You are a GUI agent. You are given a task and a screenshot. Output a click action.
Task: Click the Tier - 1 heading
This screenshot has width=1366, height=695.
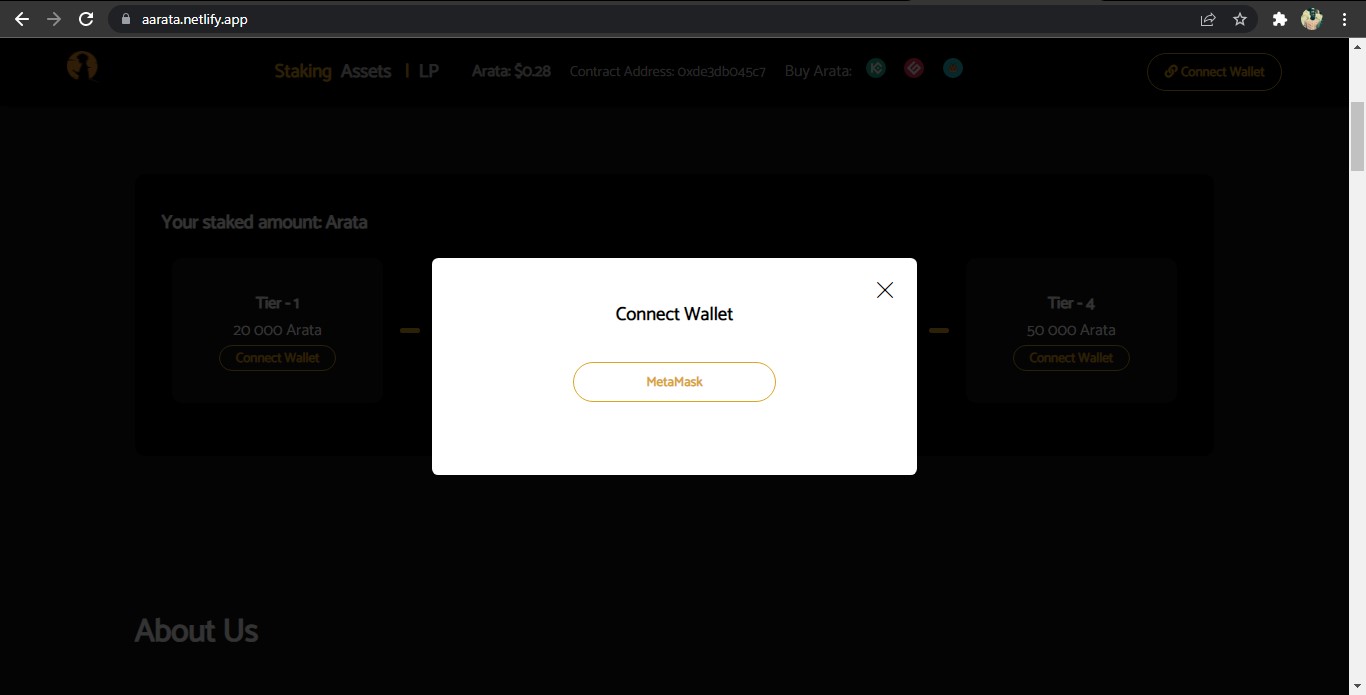[x=277, y=303]
